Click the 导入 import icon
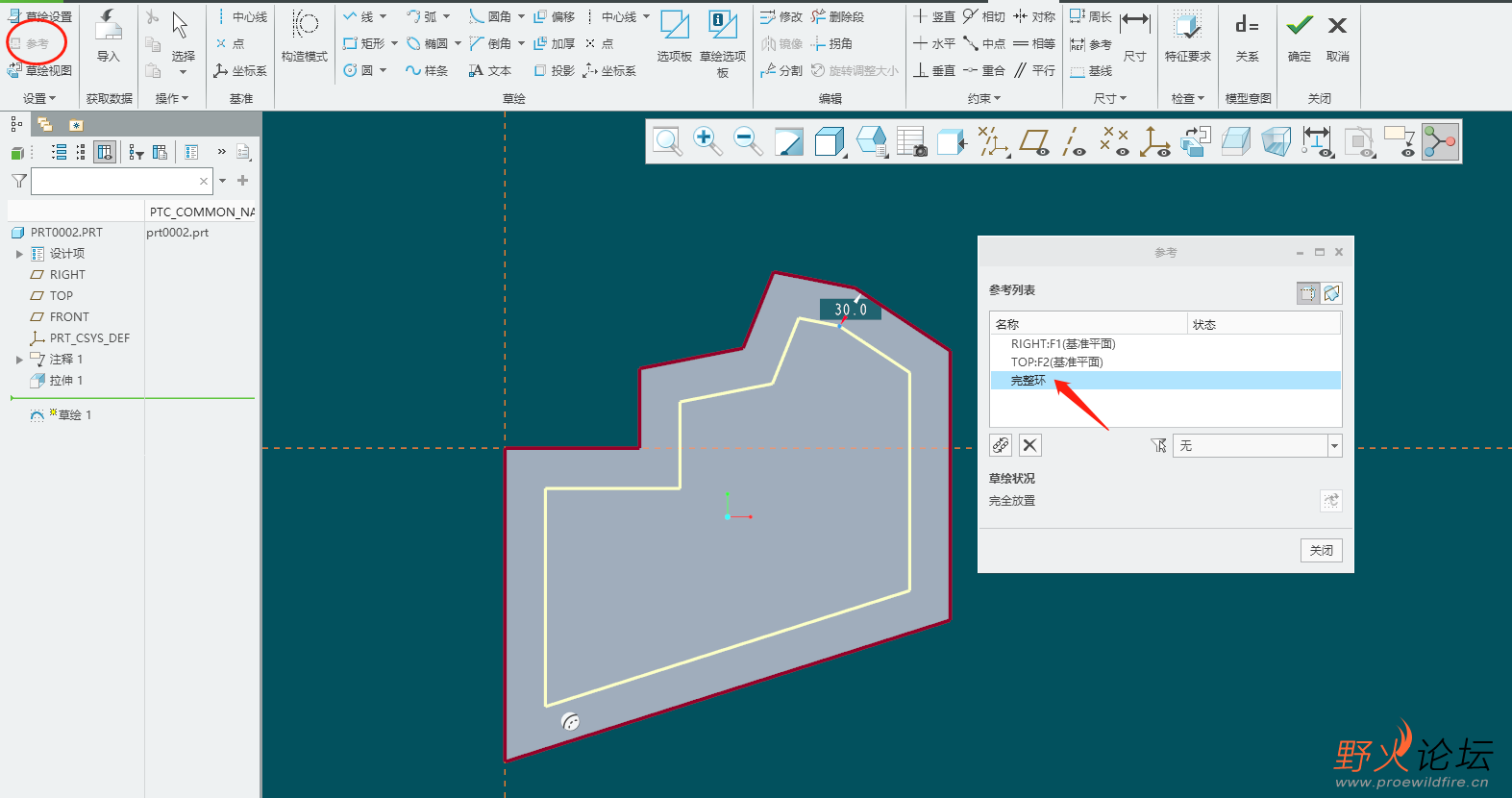 [x=109, y=37]
